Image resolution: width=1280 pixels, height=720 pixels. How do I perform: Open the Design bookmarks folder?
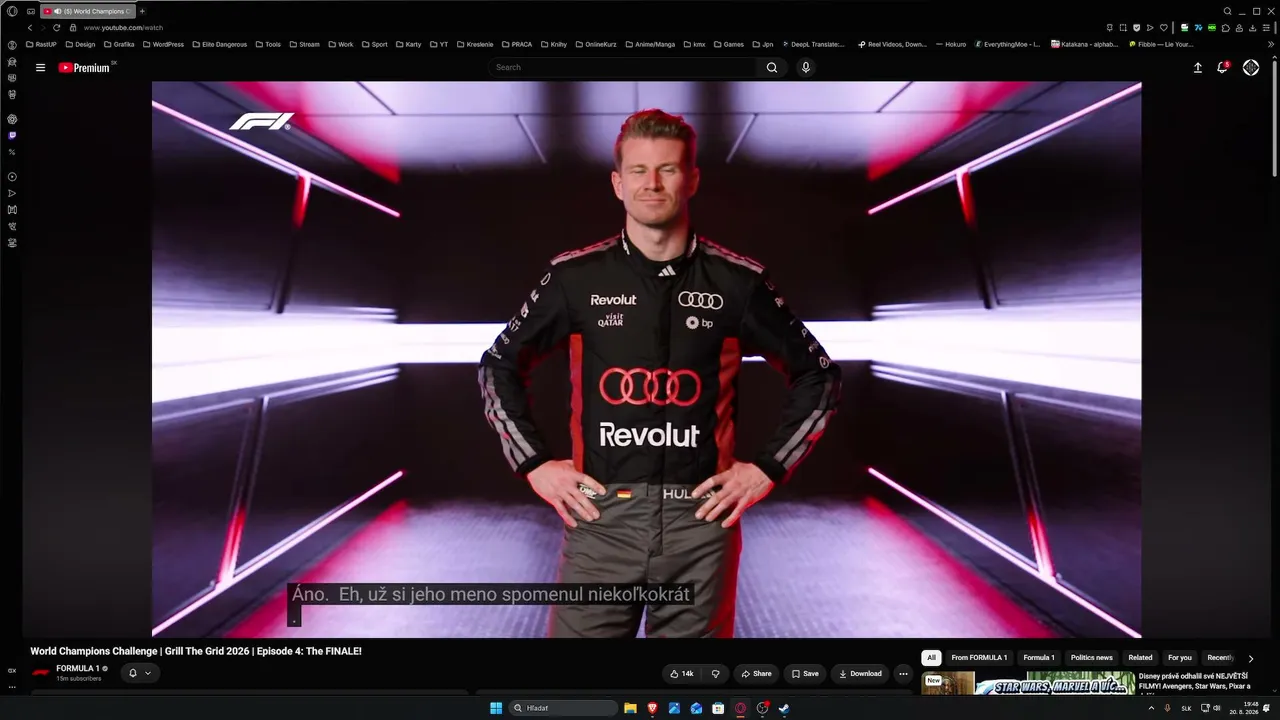point(79,44)
